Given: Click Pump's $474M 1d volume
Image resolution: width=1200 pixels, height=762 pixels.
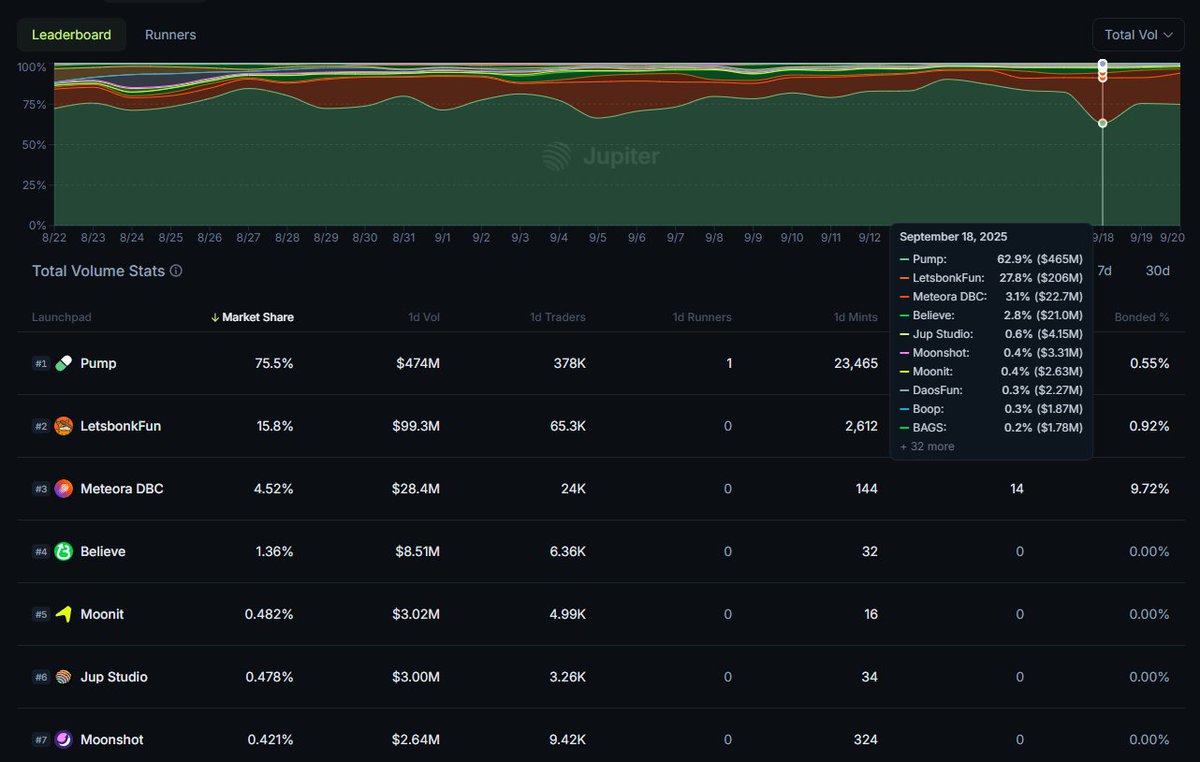Looking at the screenshot, I should coord(418,363).
